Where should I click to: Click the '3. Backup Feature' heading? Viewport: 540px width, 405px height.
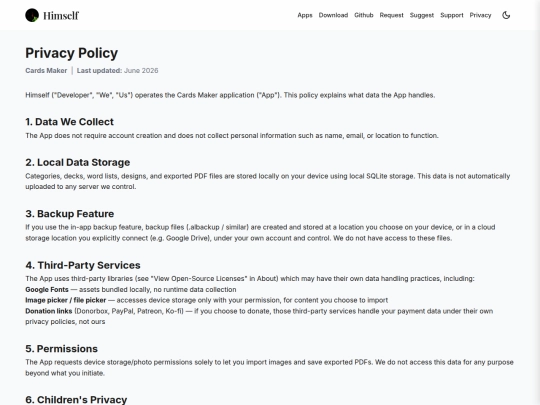pos(70,214)
